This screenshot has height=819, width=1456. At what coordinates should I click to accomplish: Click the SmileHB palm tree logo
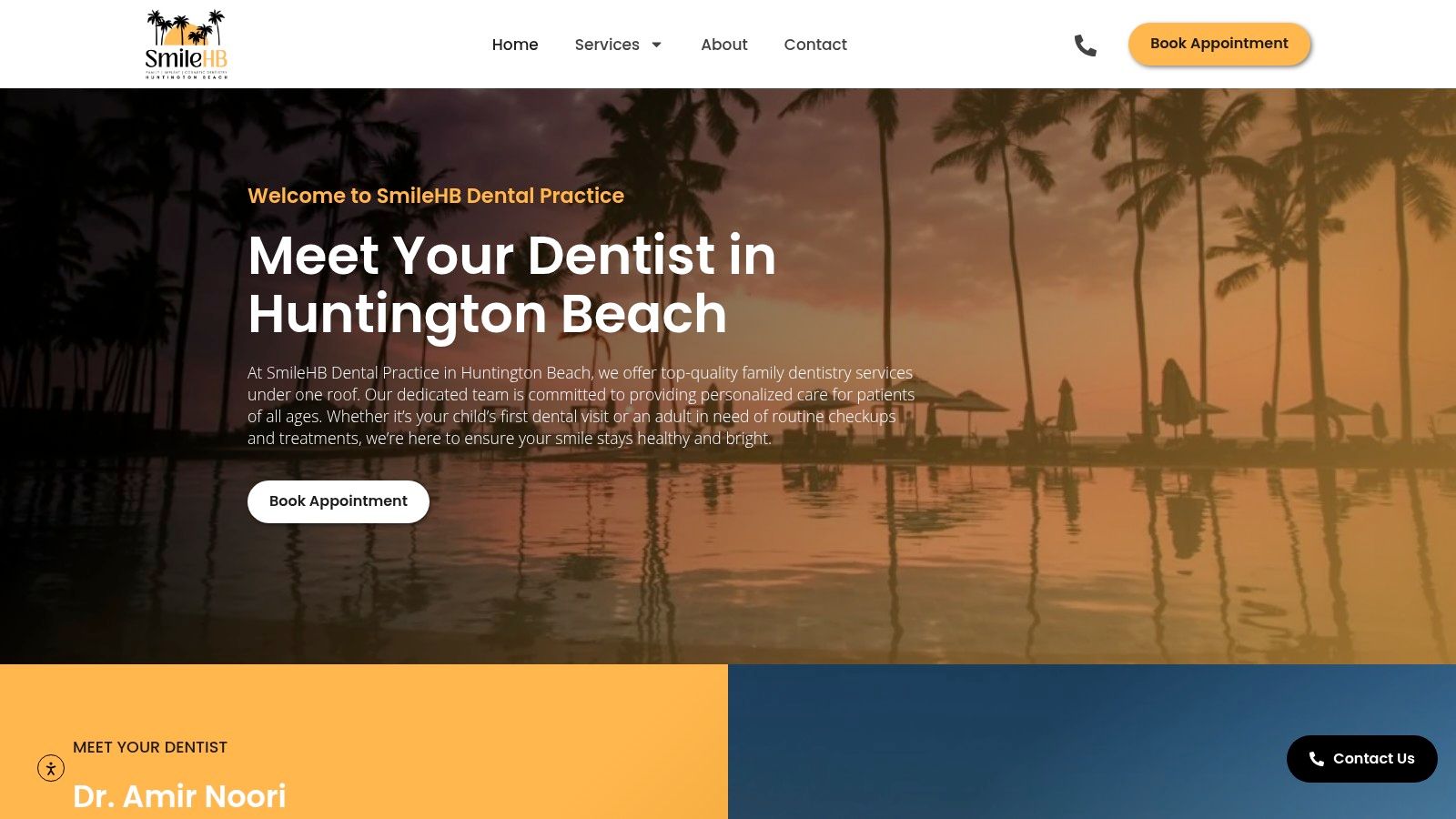pos(187,45)
